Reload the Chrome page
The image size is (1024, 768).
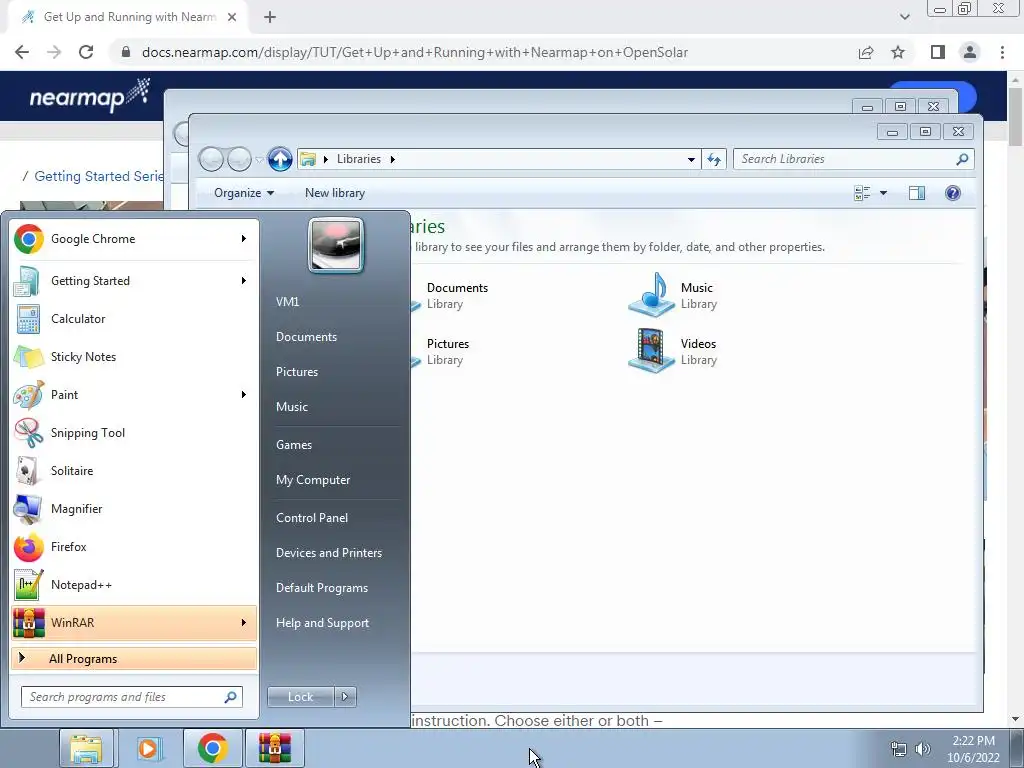pyautogui.click(x=86, y=52)
